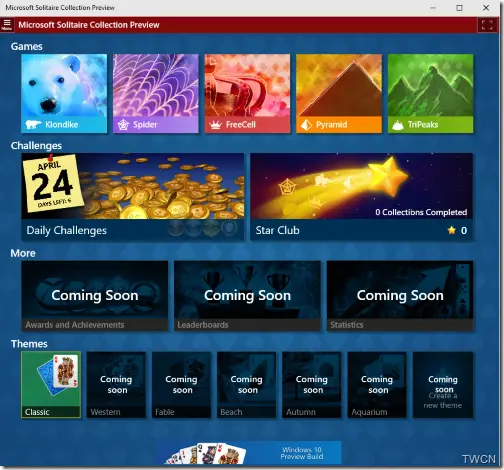Click the Create a new theme tile

443,385
